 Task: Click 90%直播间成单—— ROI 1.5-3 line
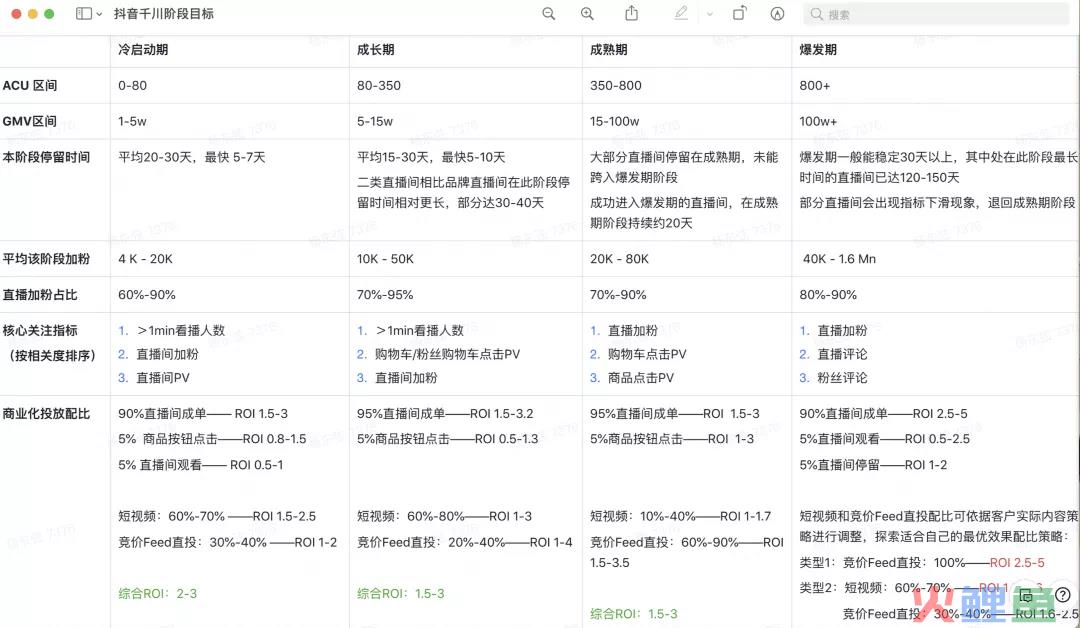click(203, 414)
